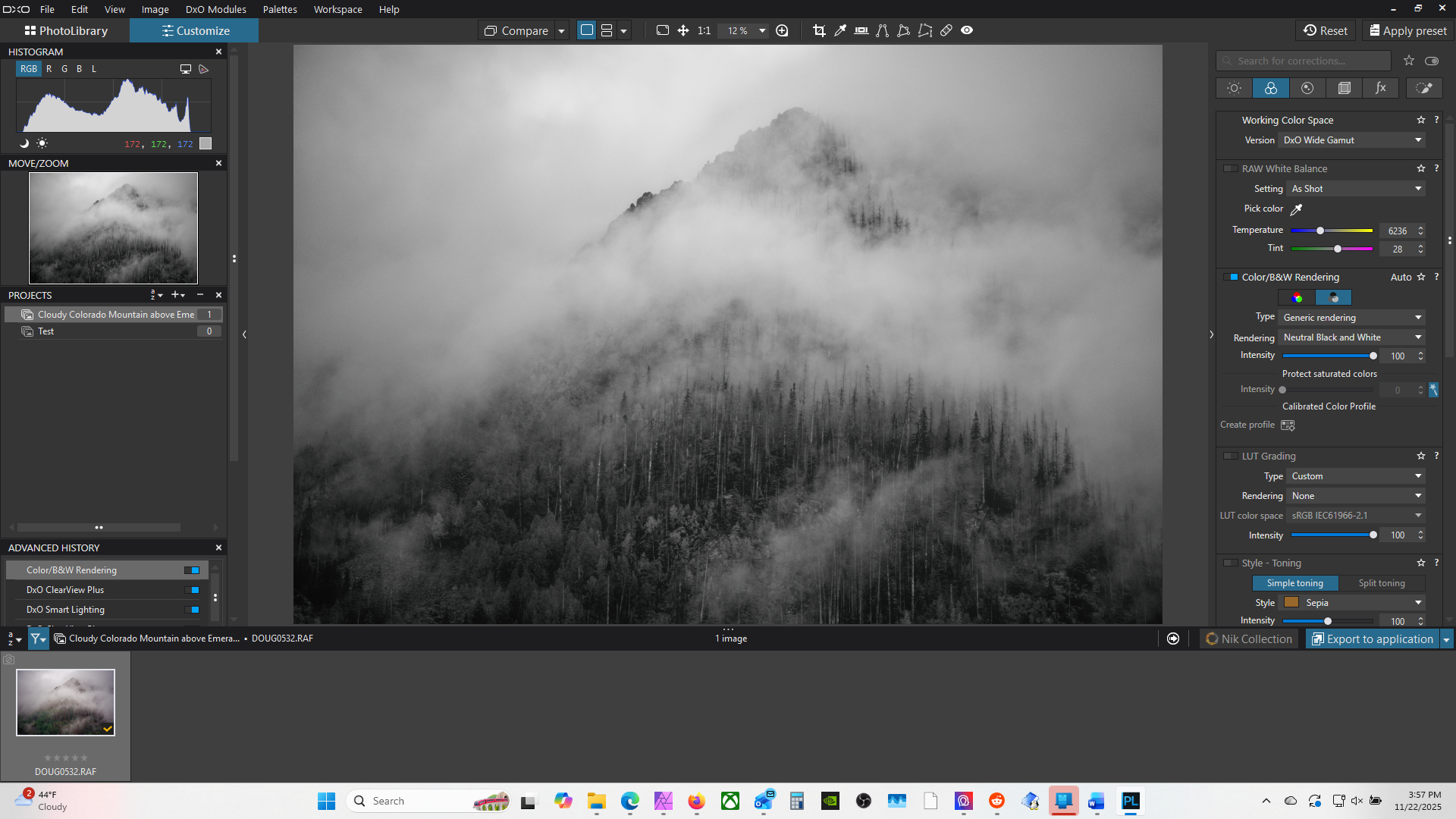This screenshot has width=1456, height=819.
Task: Open the Detail corrections tab icon
Action: tap(1307, 88)
